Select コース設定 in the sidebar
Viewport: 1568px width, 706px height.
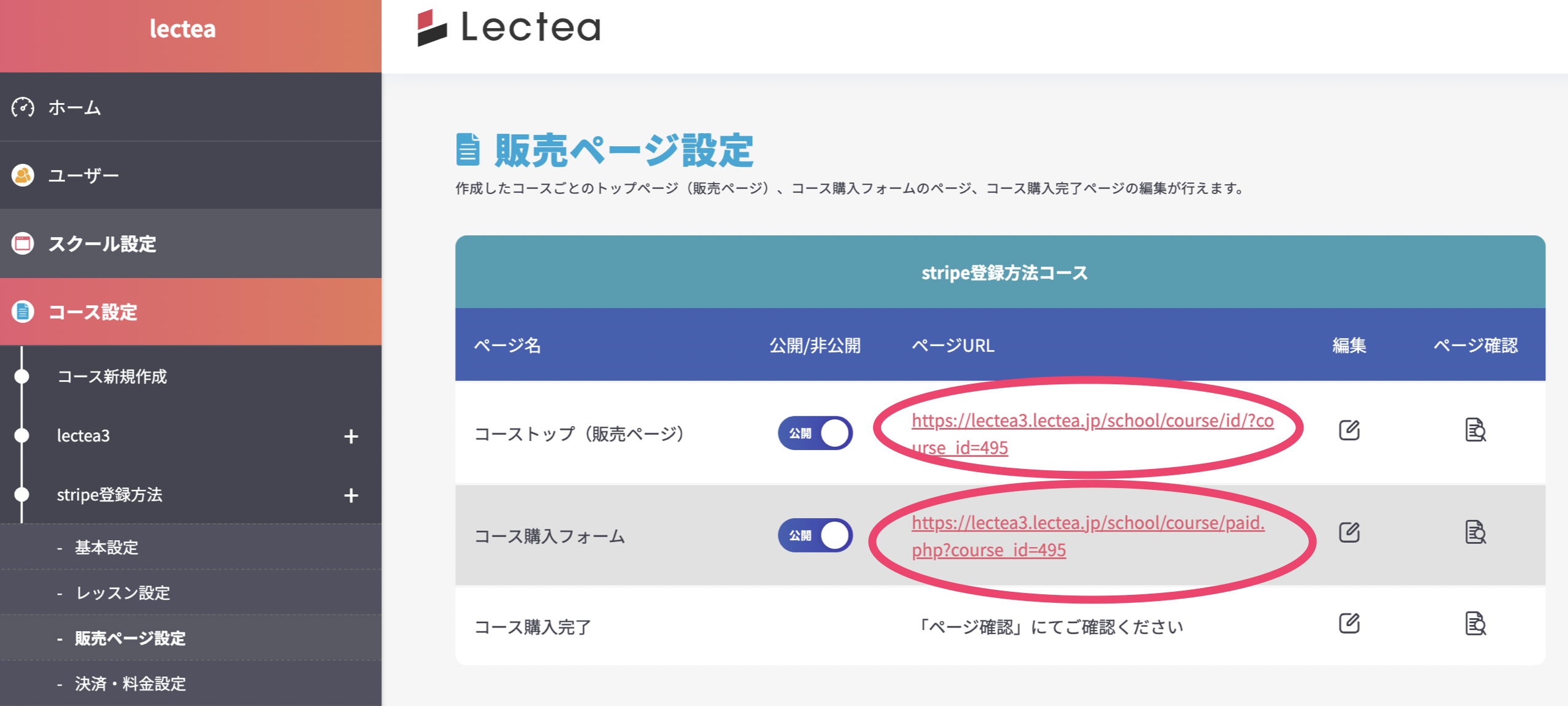93,312
